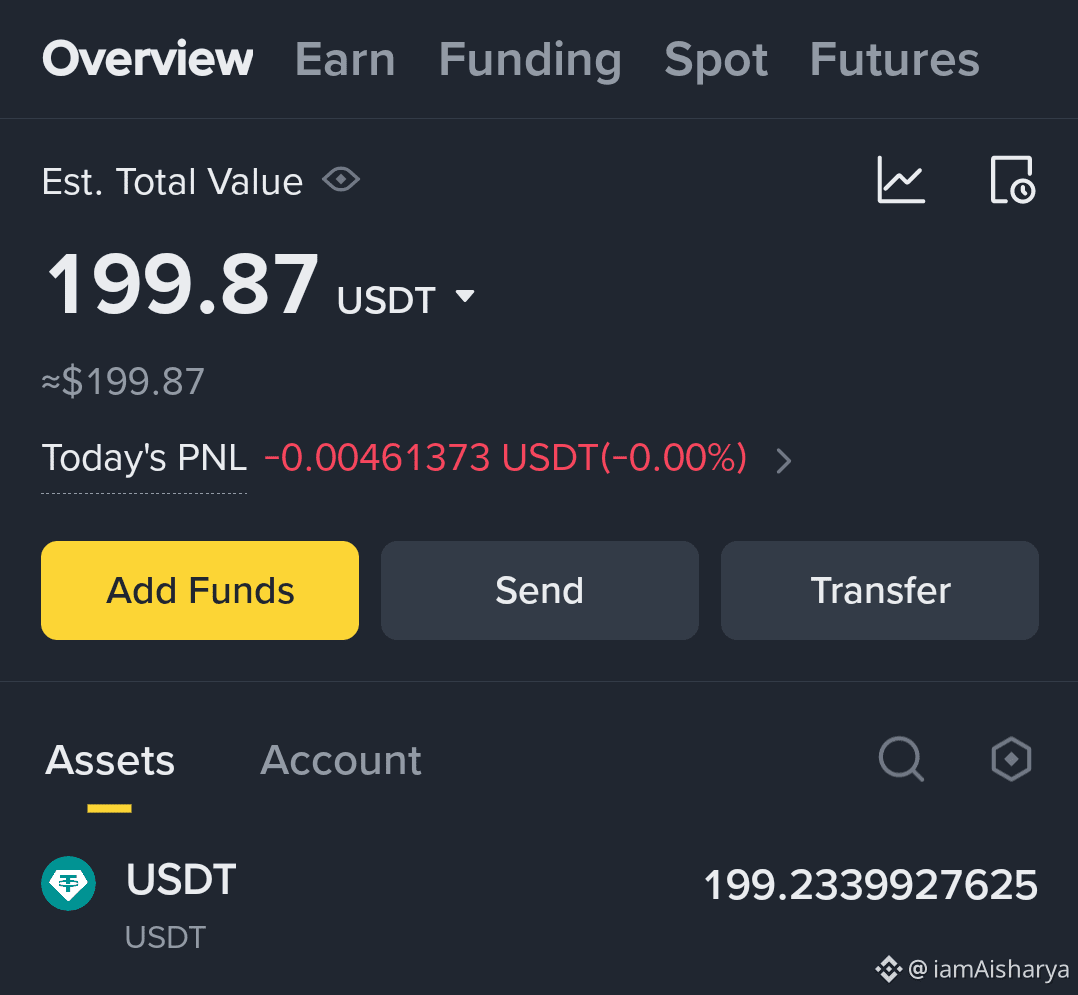Open the Futures tab

click(x=894, y=59)
